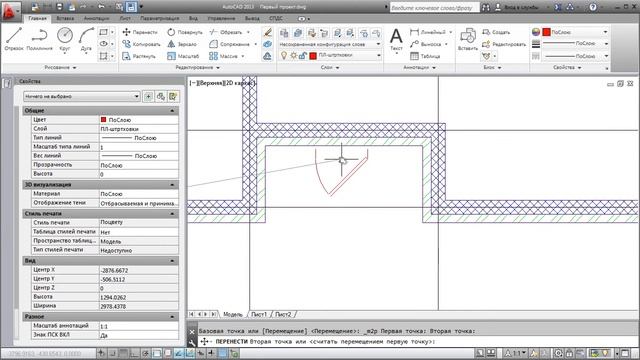Switch to the Лист1 layout tab
This screenshot has width=640, height=360.
[x=259, y=314]
